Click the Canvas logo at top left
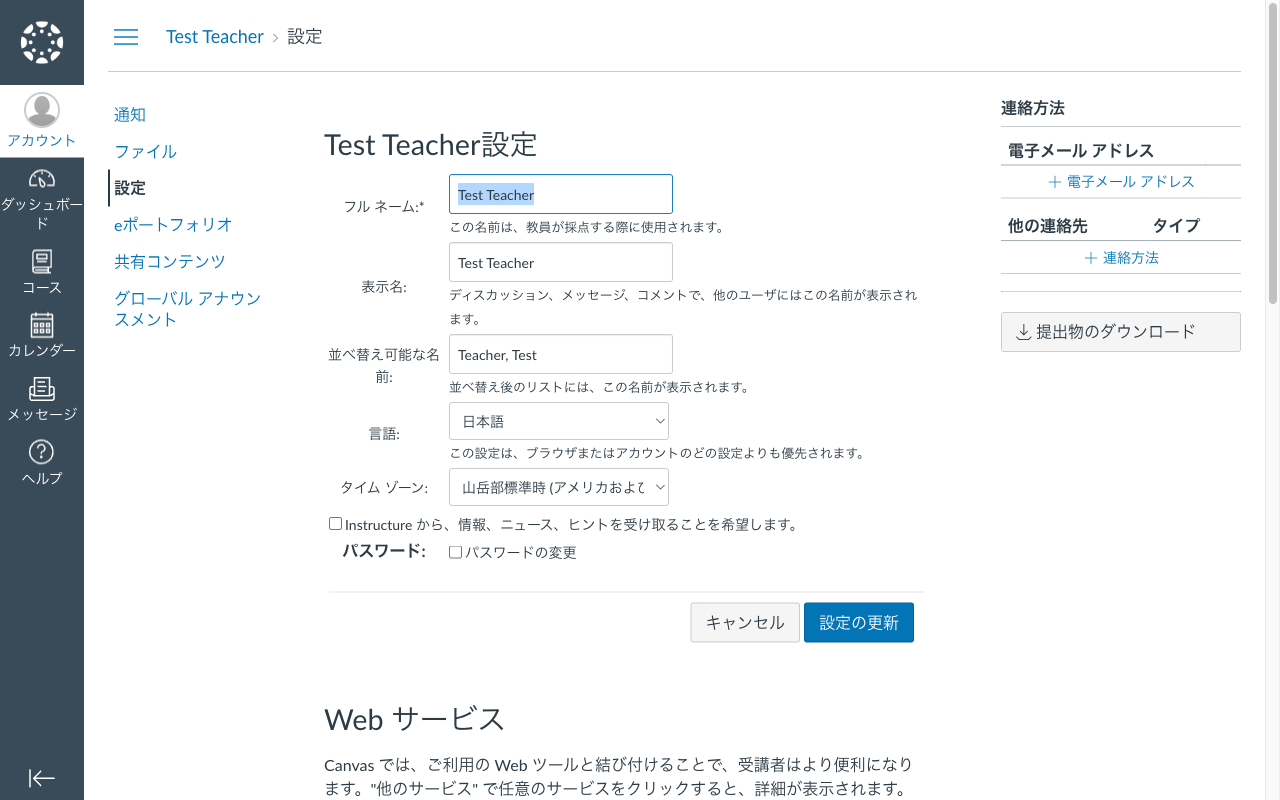Image resolution: width=1280 pixels, height=800 pixels. pos(41,42)
